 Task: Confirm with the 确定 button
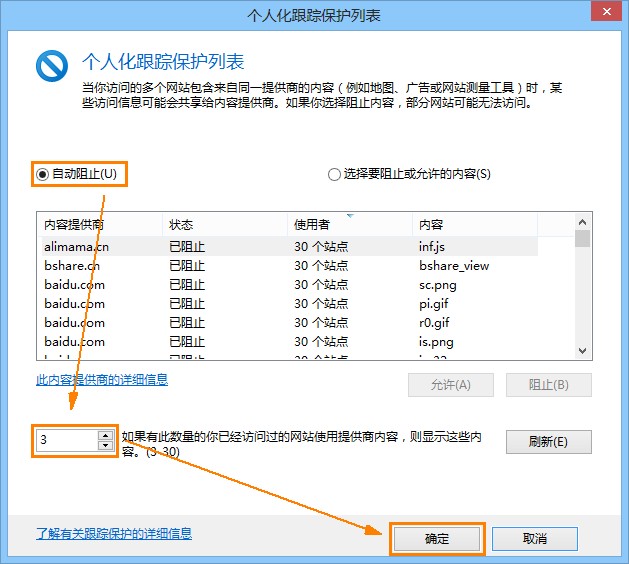(x=437, y=538)
